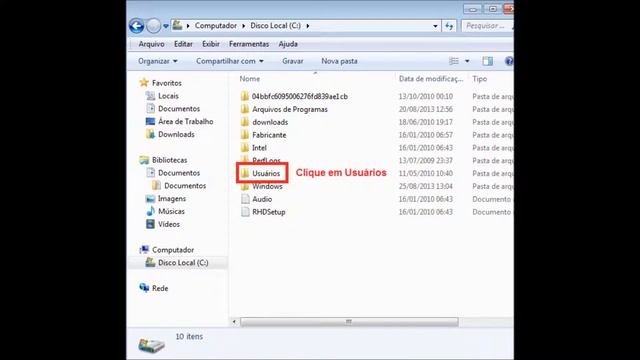Sort by the Nome column header

250,79
